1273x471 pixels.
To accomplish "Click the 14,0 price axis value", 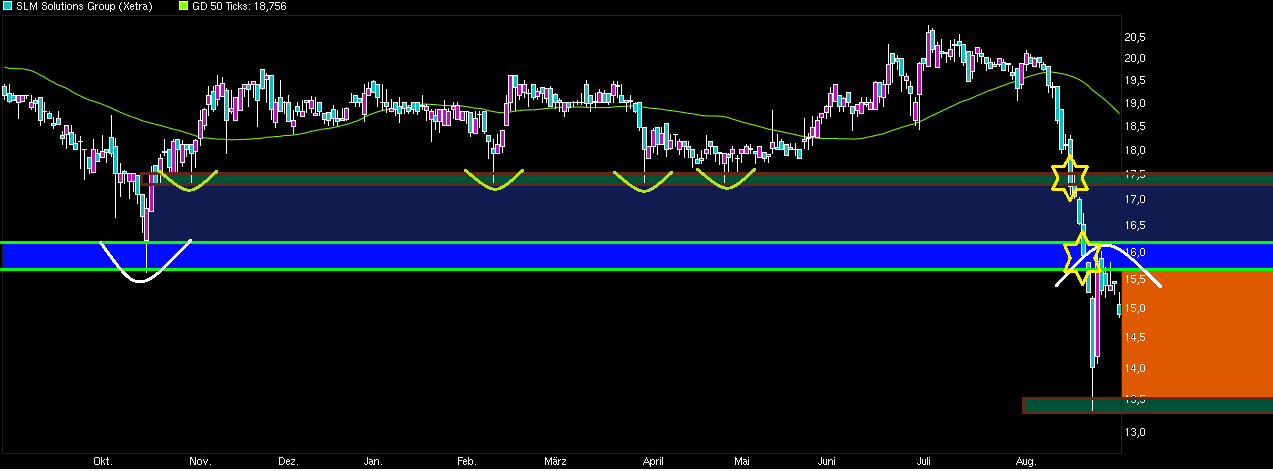I will pyautogui.click(x=1135, y=369).
